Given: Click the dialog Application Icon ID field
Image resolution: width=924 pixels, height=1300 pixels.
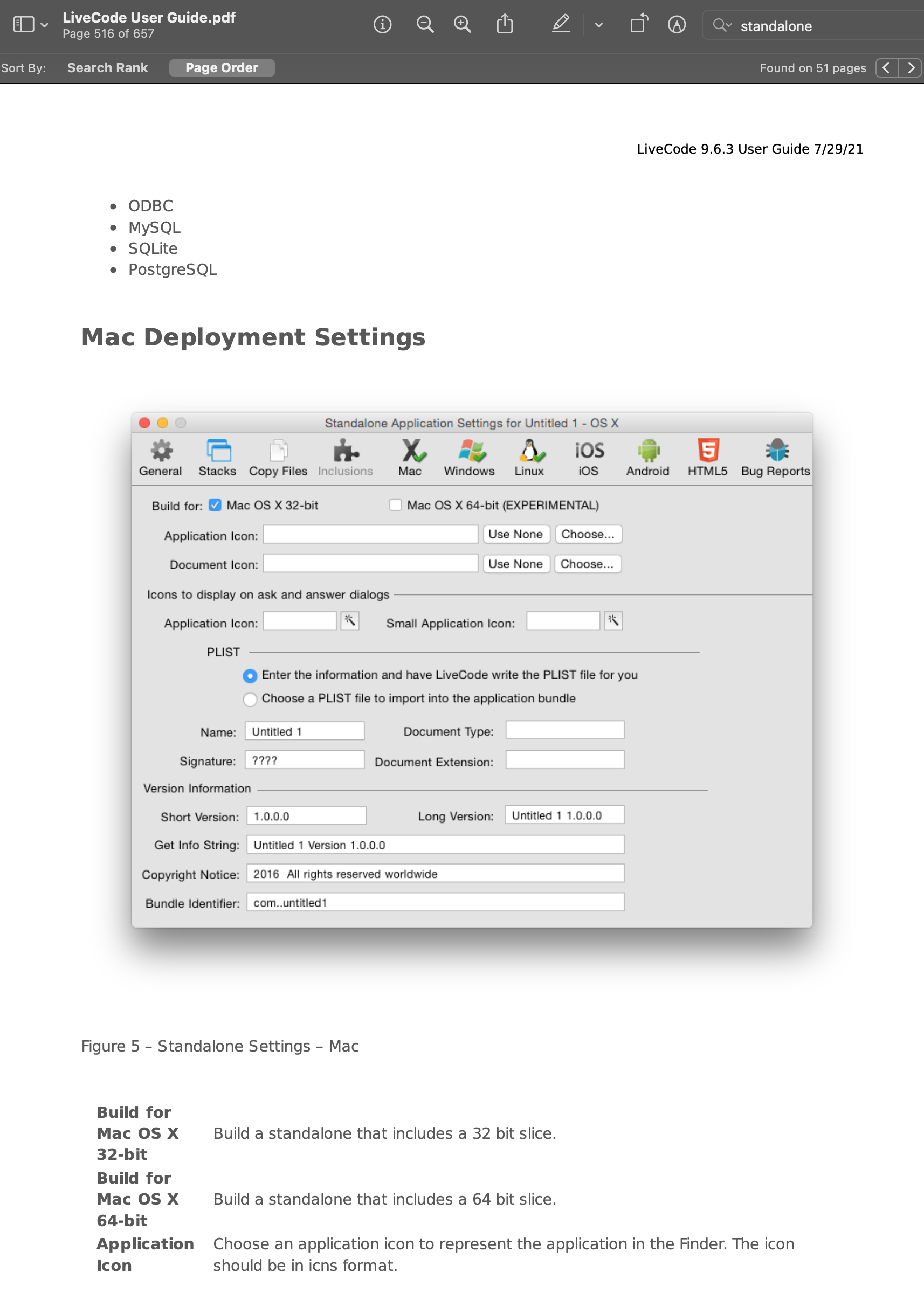Looking at the screenshot, I should [x=300, y=621].
